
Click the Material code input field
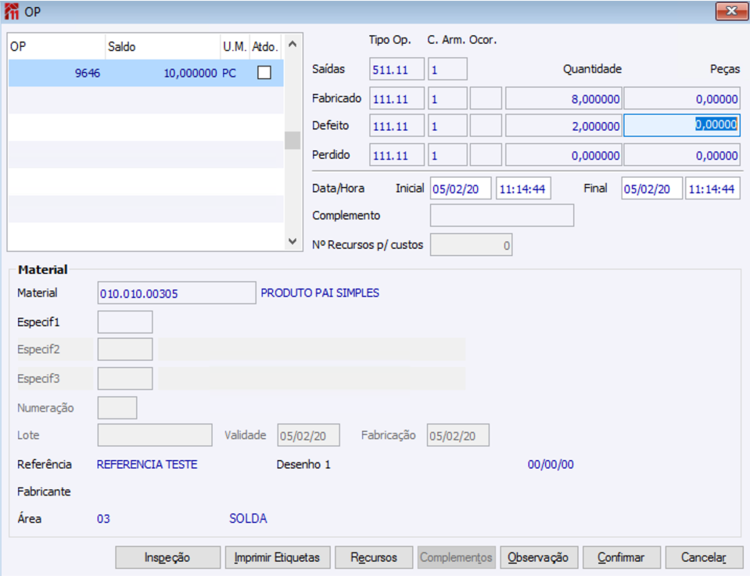176,293
